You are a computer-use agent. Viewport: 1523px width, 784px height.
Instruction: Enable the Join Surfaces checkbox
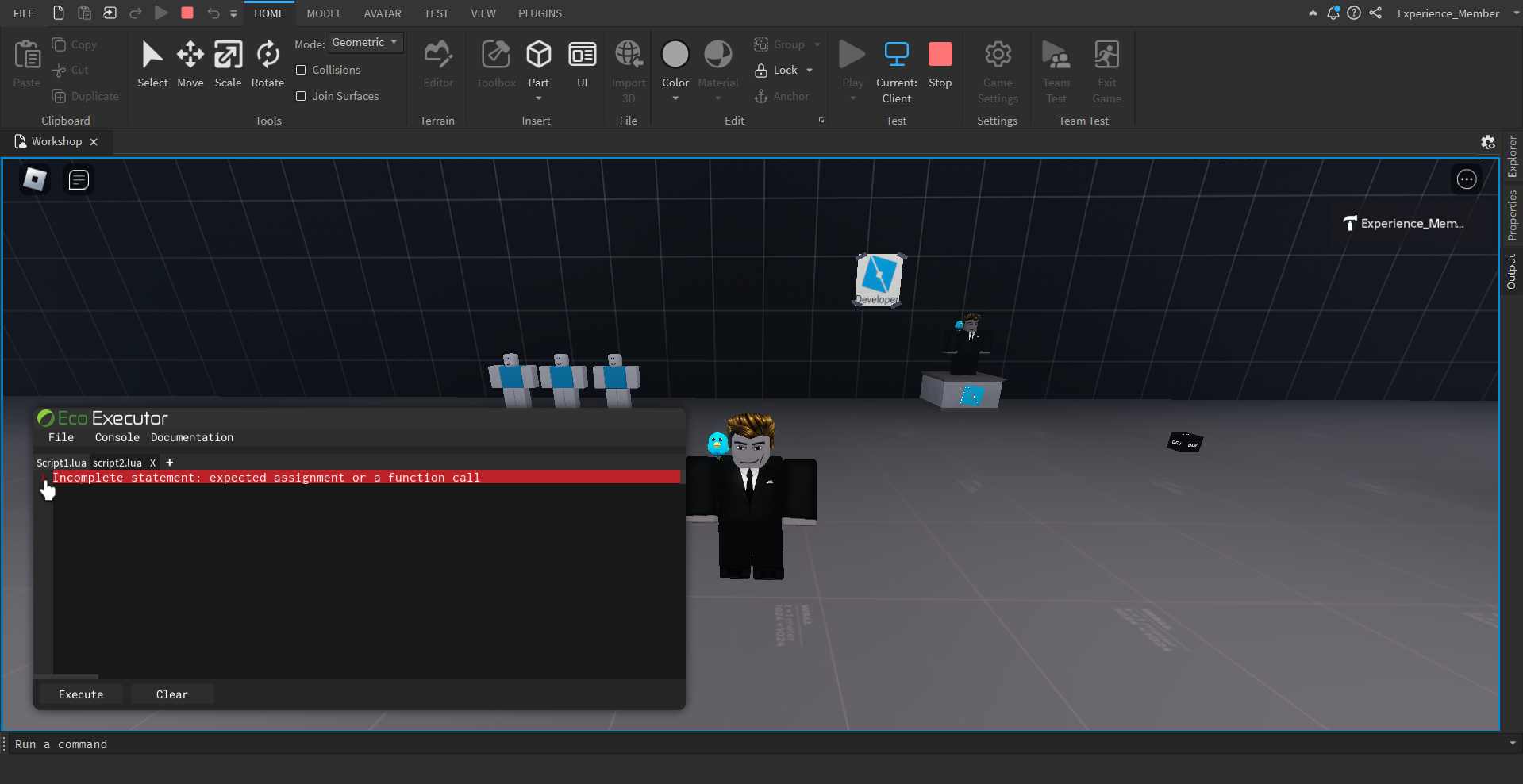pos(301,97)
